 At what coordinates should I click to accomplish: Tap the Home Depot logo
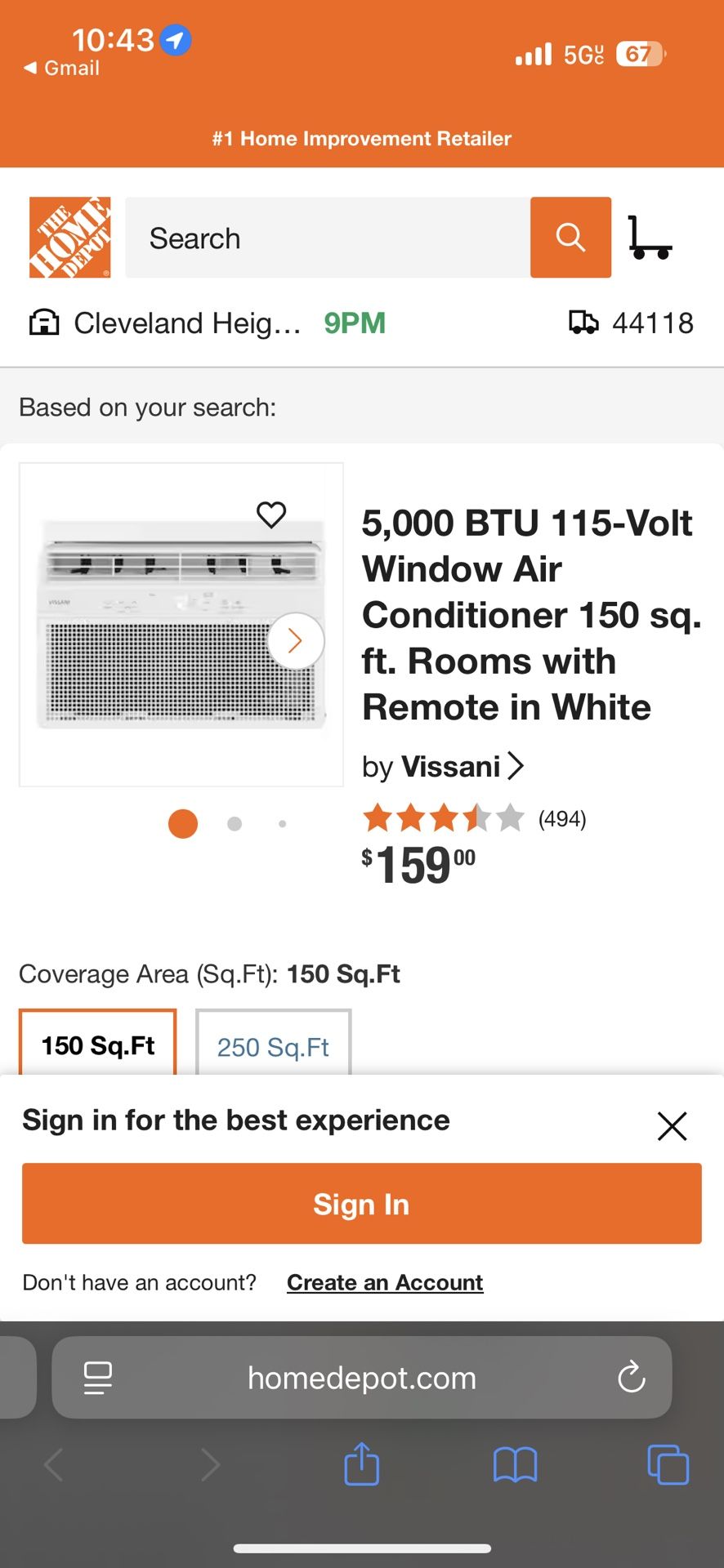[x=69, y=238]
